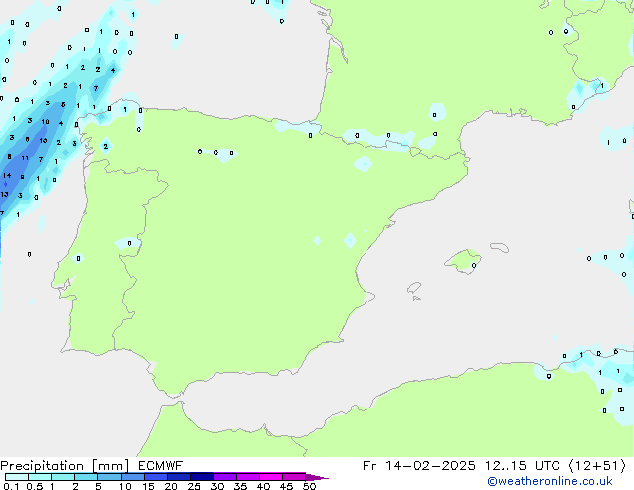This screenshot has width=634, height=490.
Task: Click the lightest 0.1–0.5 mm legend swatch
Action: point(17,477)
